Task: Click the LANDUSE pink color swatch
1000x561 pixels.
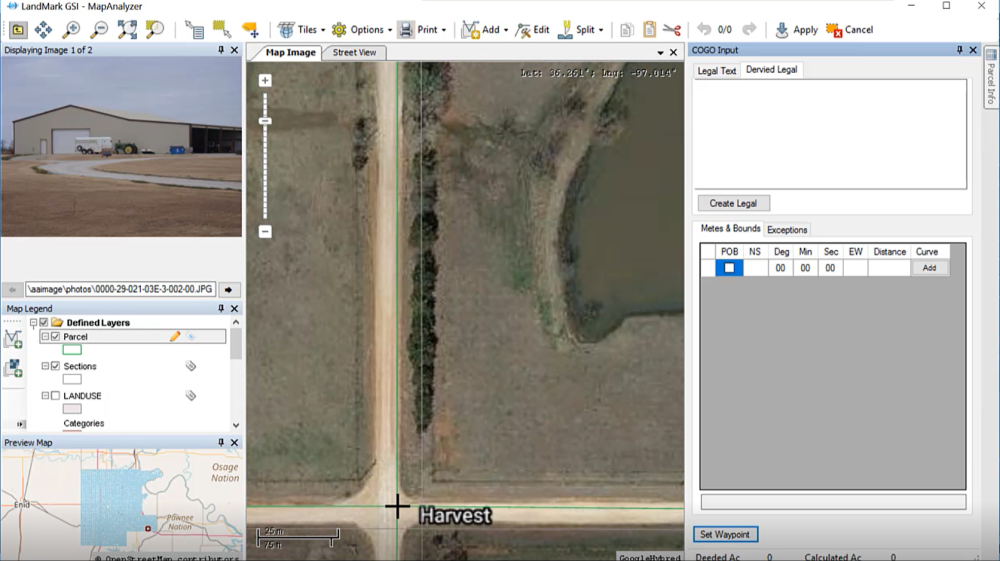Action: point(72,409)
